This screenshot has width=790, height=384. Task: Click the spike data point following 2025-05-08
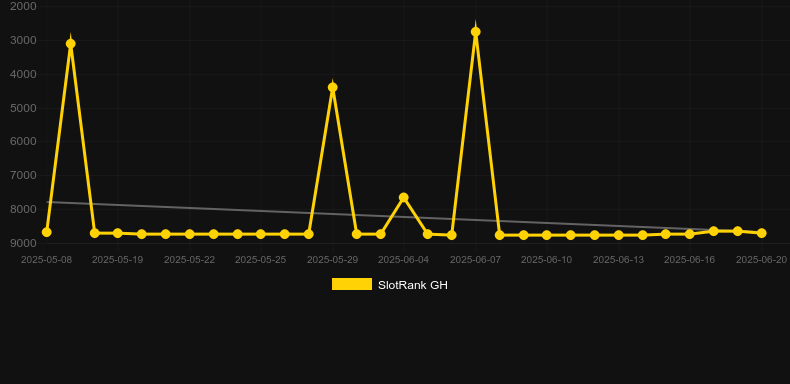tap(71, 44)
